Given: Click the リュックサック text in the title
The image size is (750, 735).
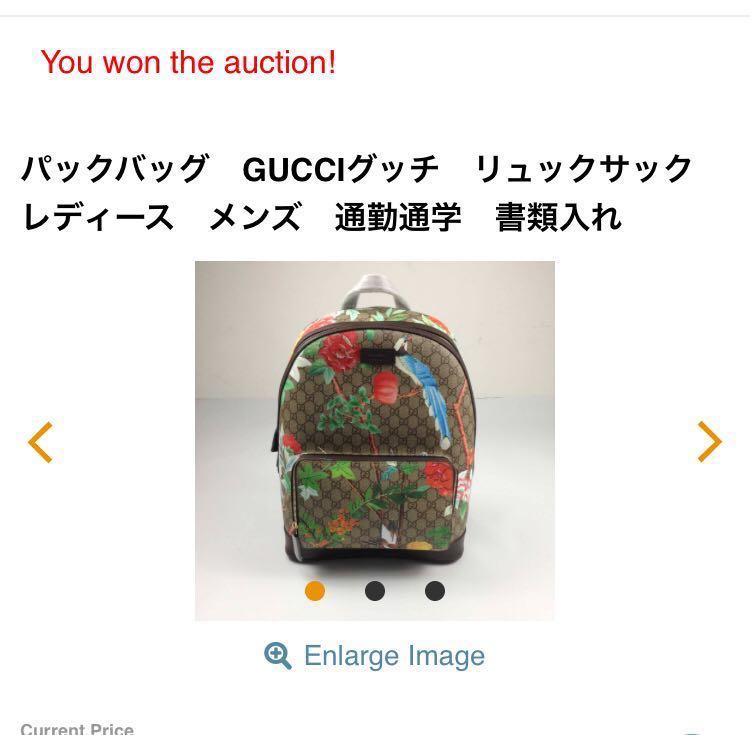Looking at the screenshot, I should click(x=584, y=169).
